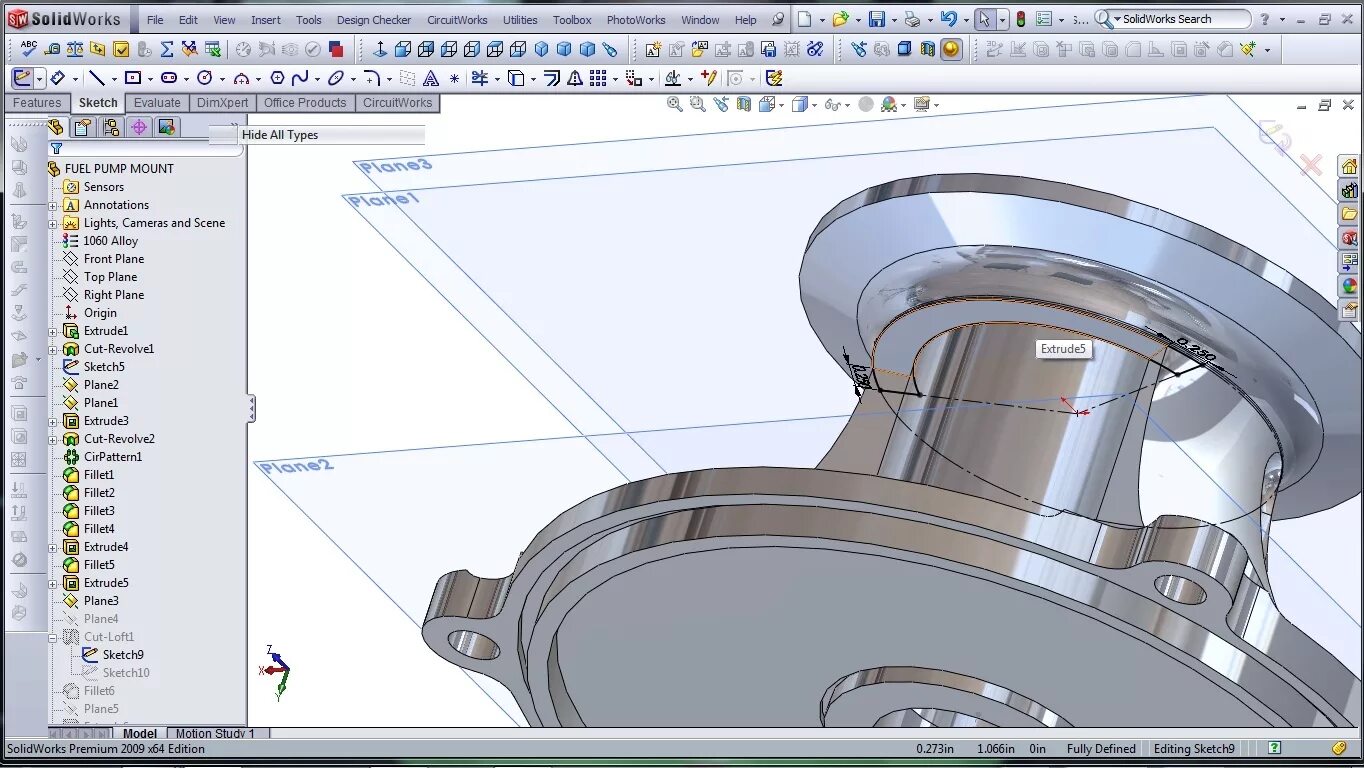Screen dimensions: 1364x768
Task: Open the ConfigurationManager tab icon
Action: click(x=111, y=127)
